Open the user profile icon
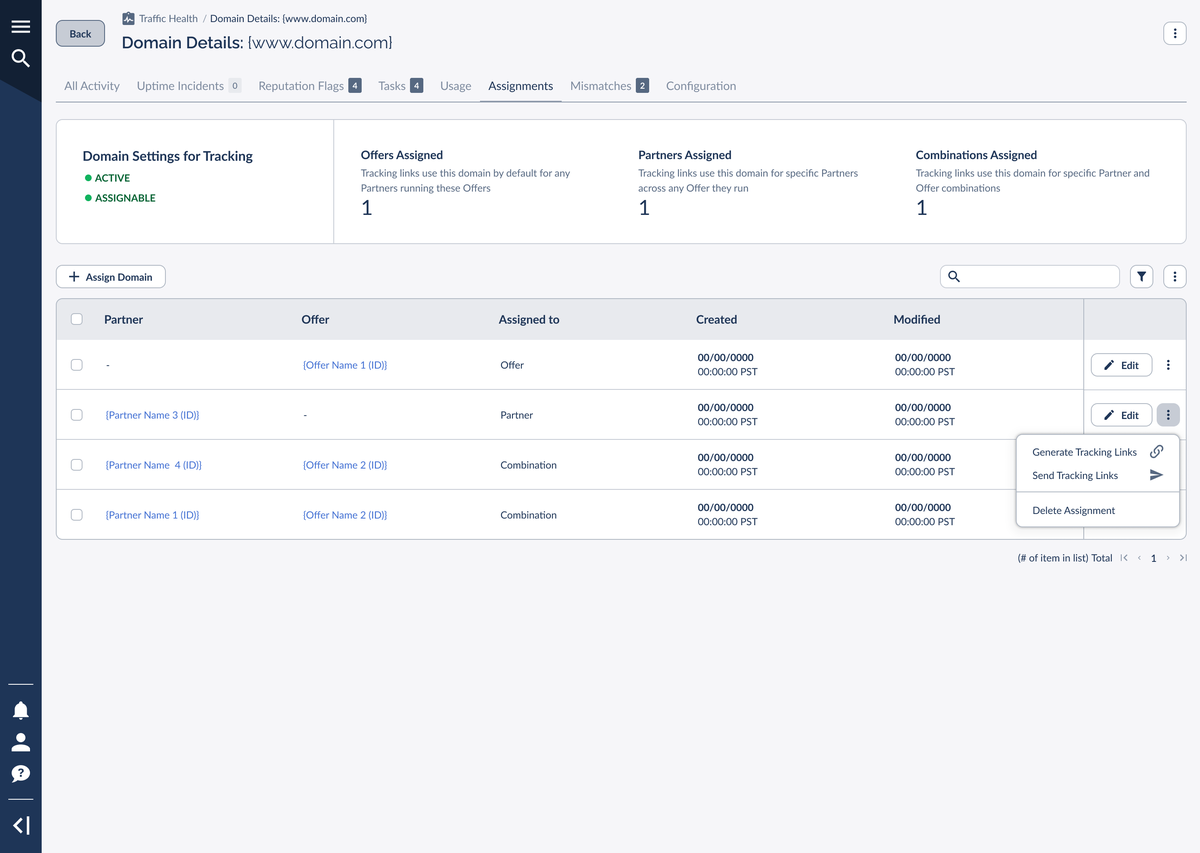The width and height of the screenshot is (1200, 853). pos(20,742)
